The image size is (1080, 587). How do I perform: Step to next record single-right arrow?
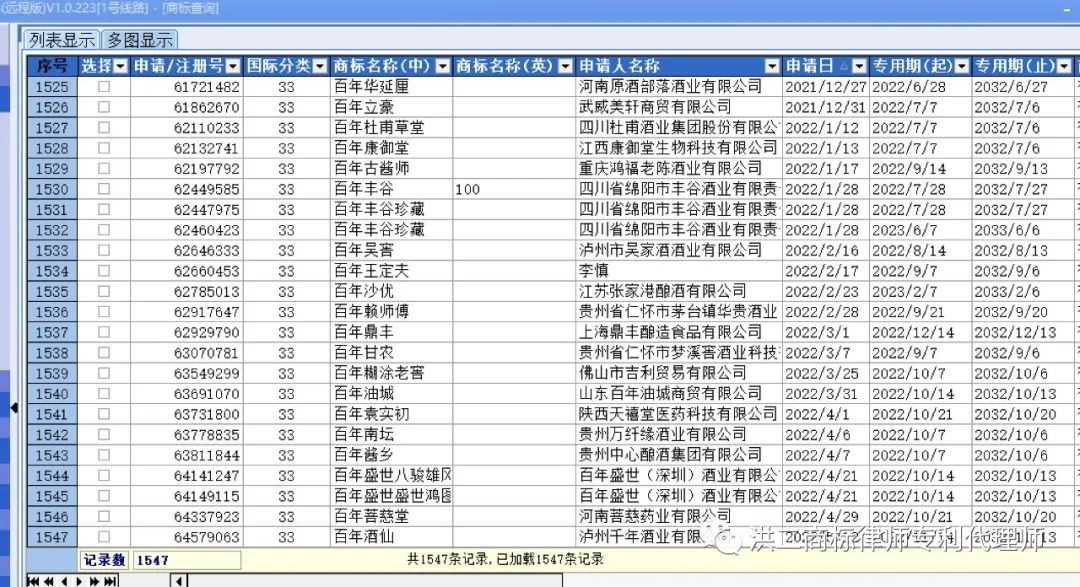pos(79,581)
